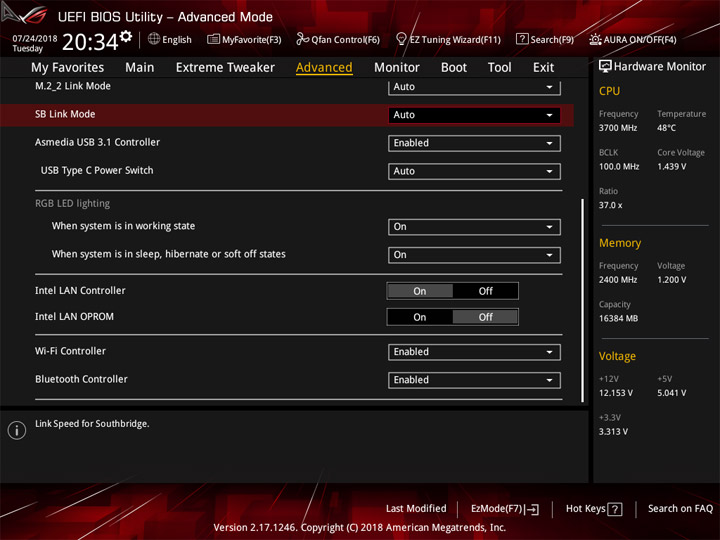This screenshot has height=540, width=720.
Task: Open USB Type C Power Switch dropdown
Action: click(474, 171)
